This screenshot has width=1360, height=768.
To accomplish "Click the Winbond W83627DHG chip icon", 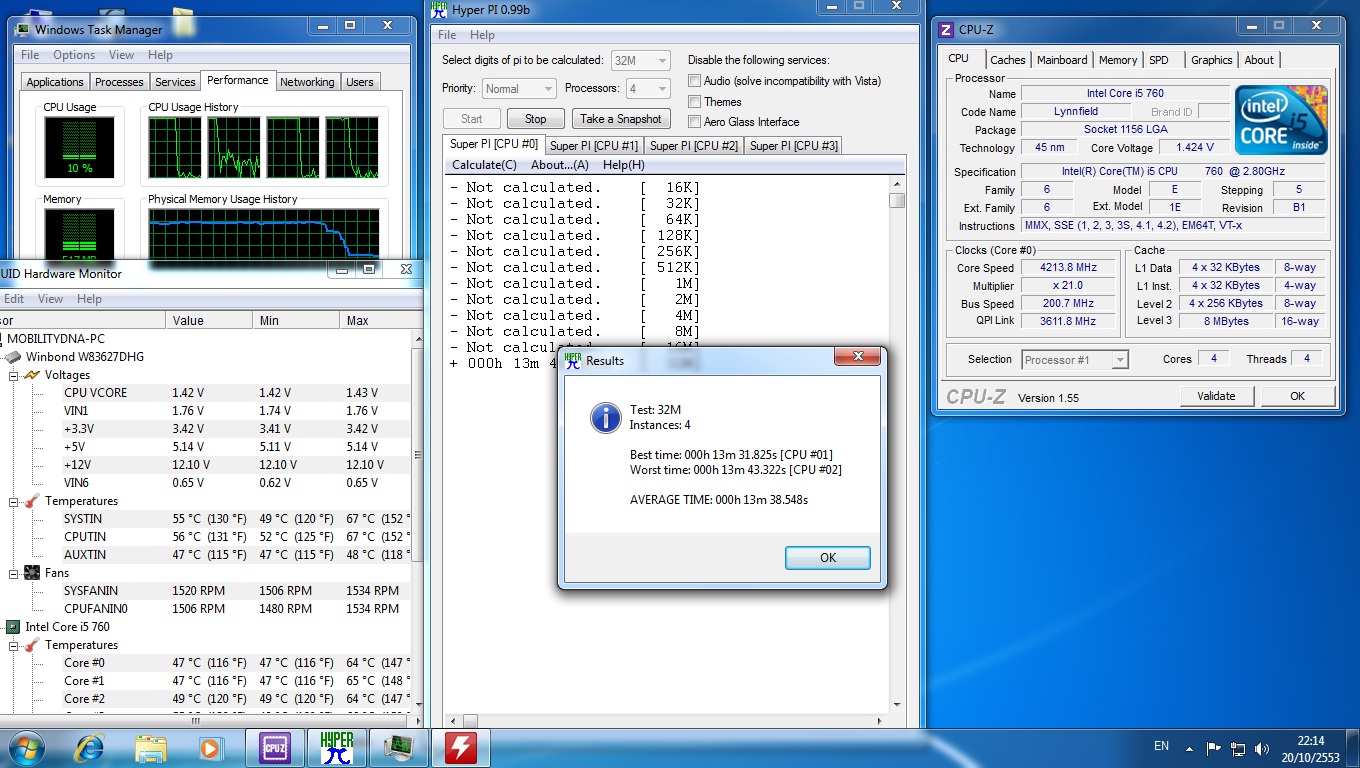I will click(13, 357).
